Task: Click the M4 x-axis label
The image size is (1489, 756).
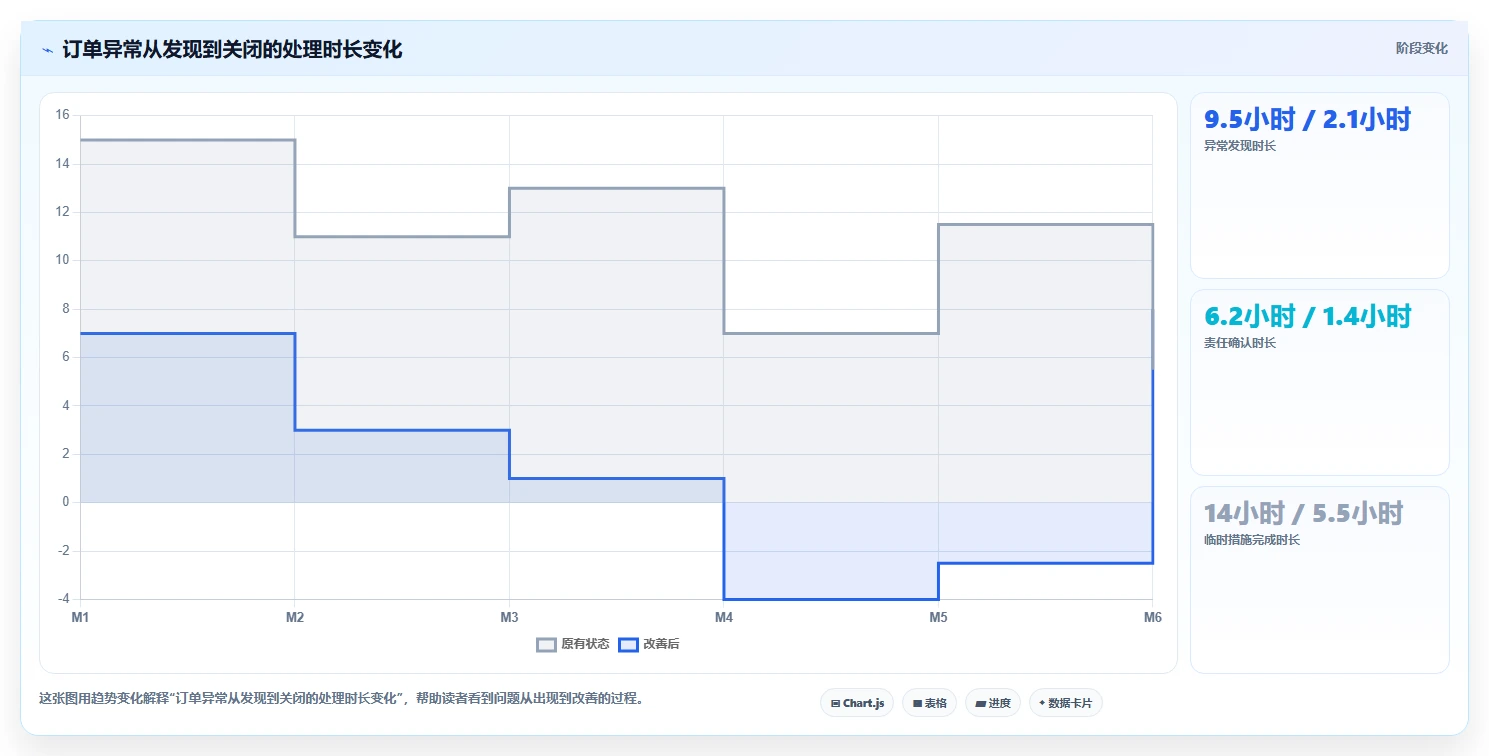Action: coord(724,618)
